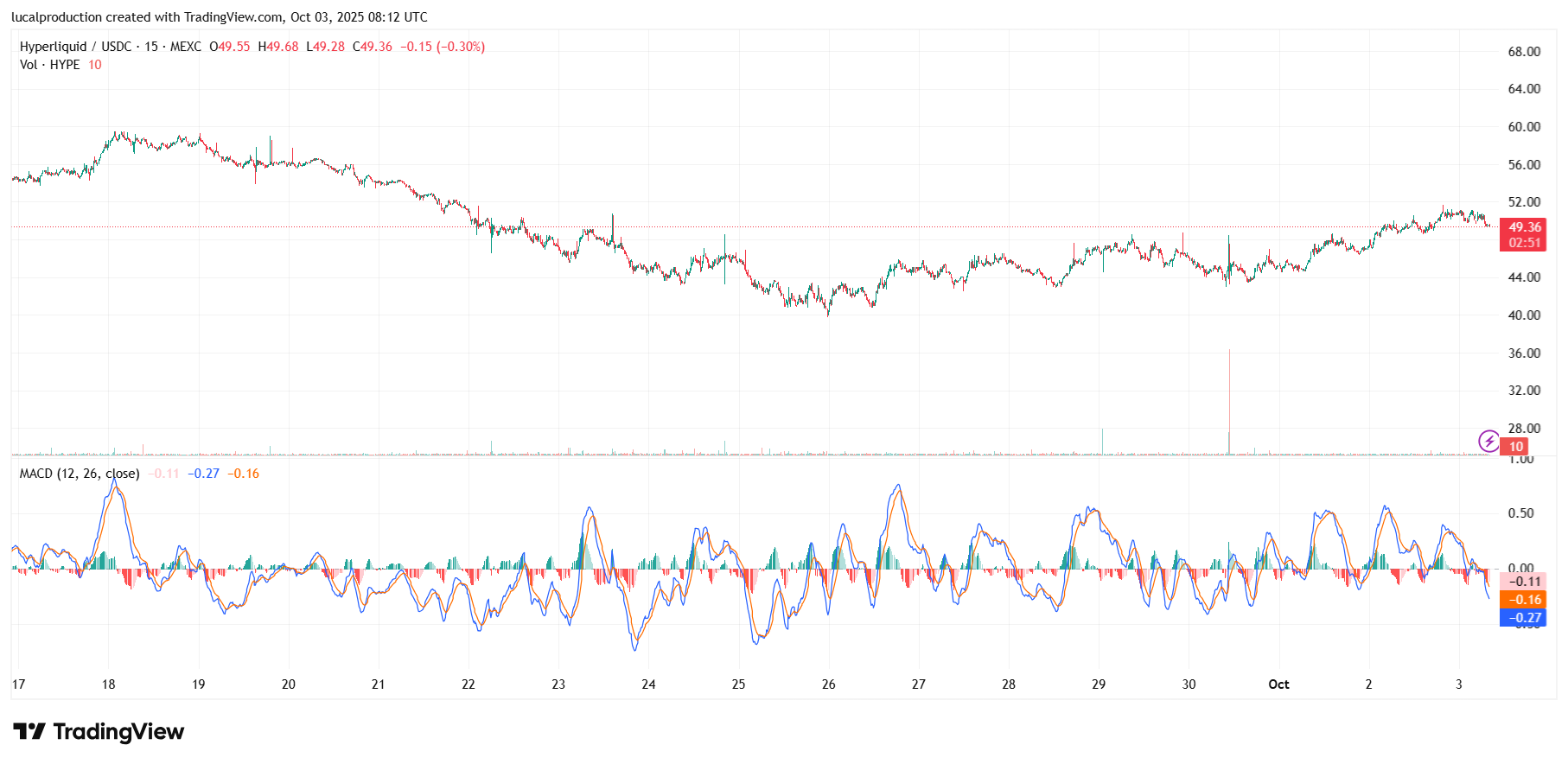Click the 02:51 candle countdown timer
Screen dimensions: 1568x764
tap(1524, 243)
